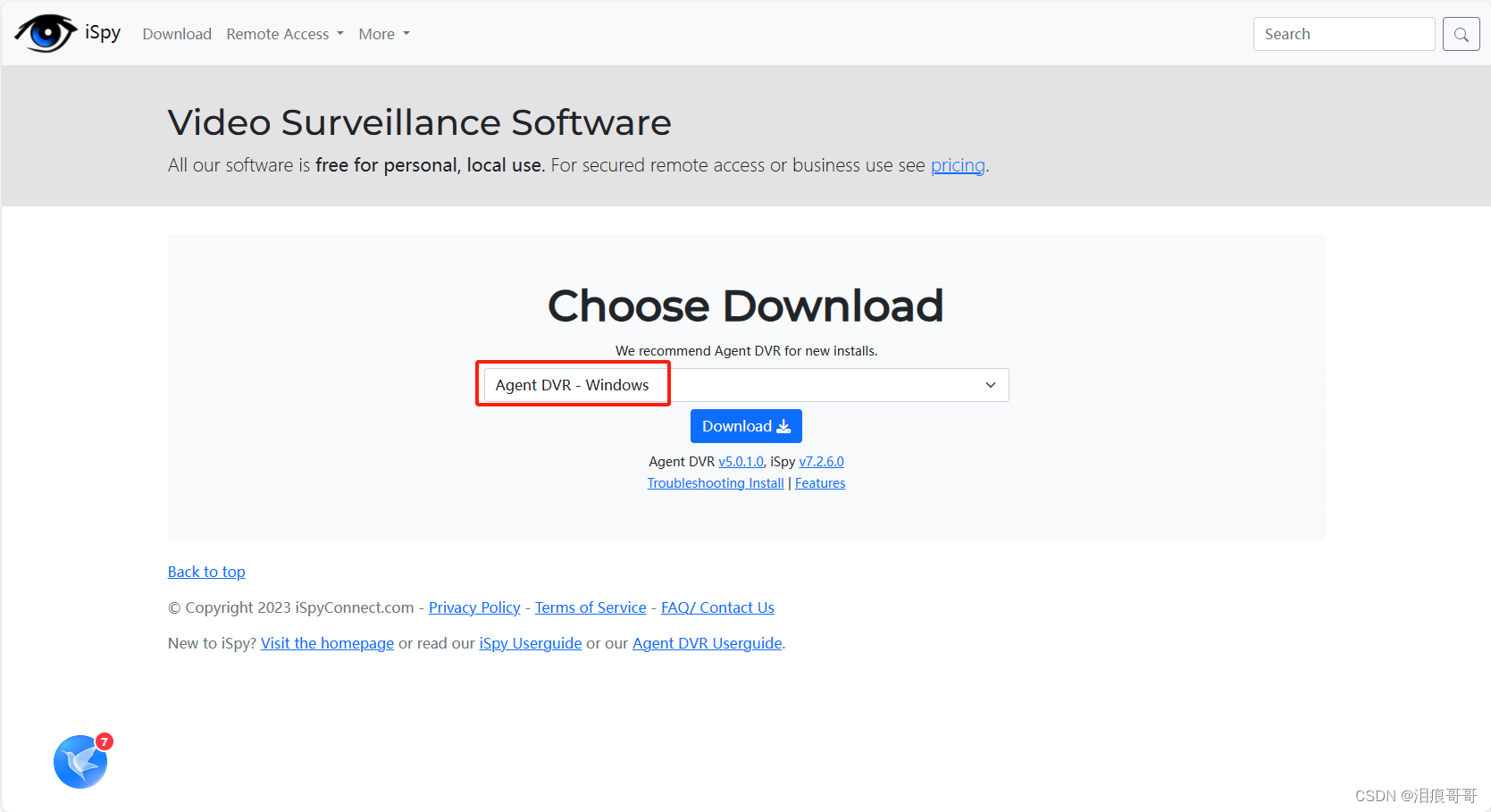Expand the More menu

pyautogui.click(x=384, y=34)
